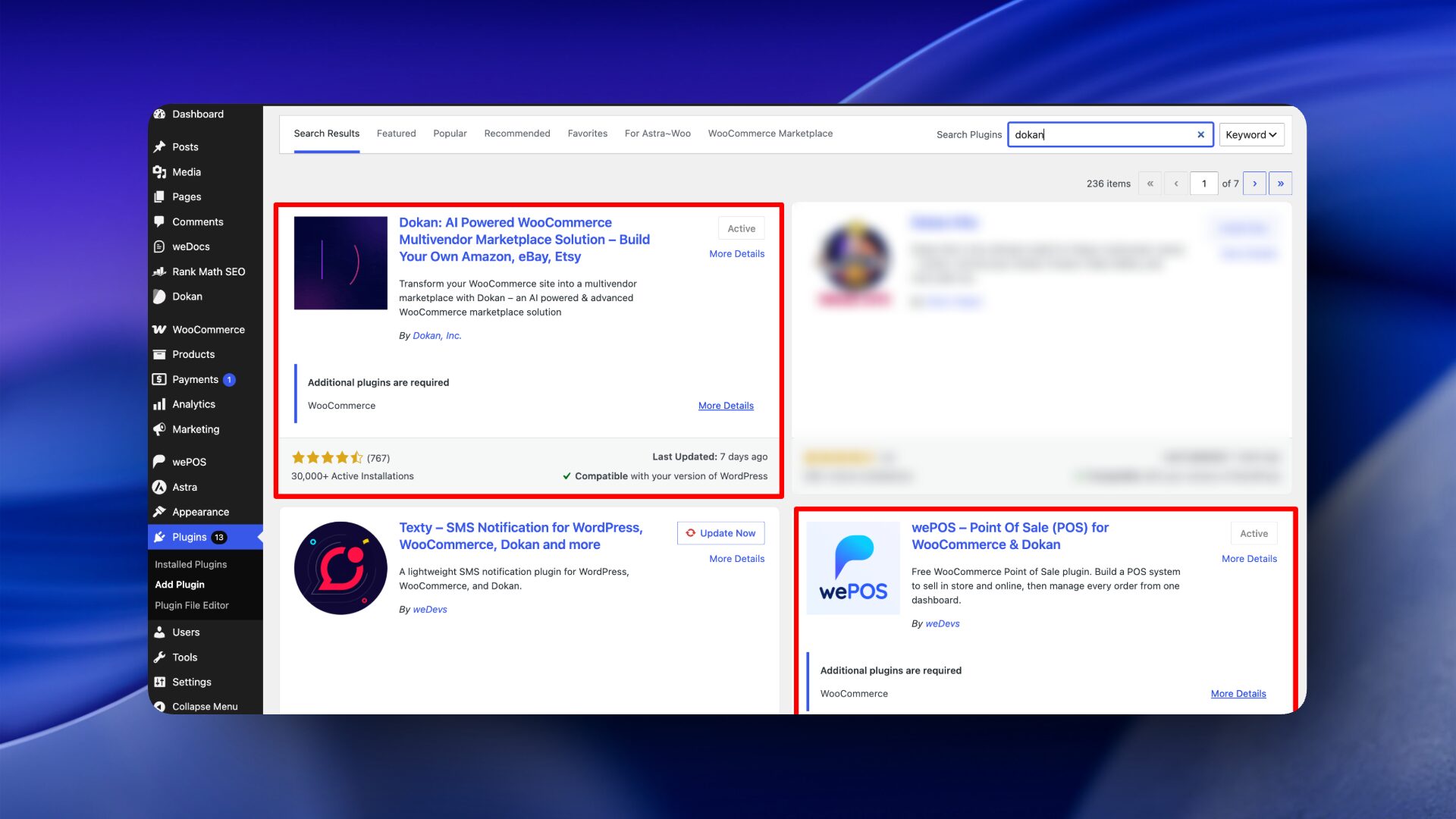This screenshot has height=819, width=1456.
Task: Click the Analytics bar chart icon
Action: click(x=159, y=405)
